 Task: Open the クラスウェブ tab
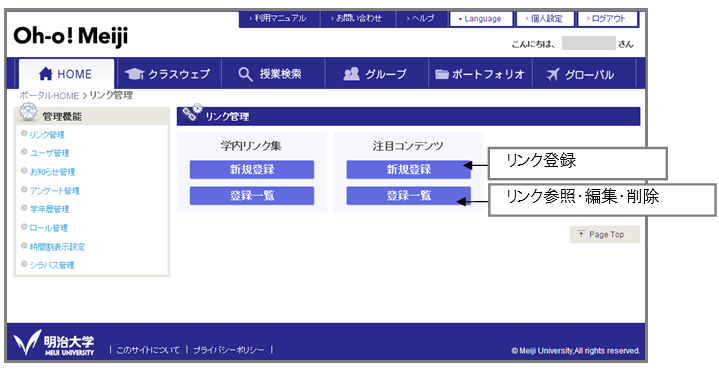(x=168, y=73)
